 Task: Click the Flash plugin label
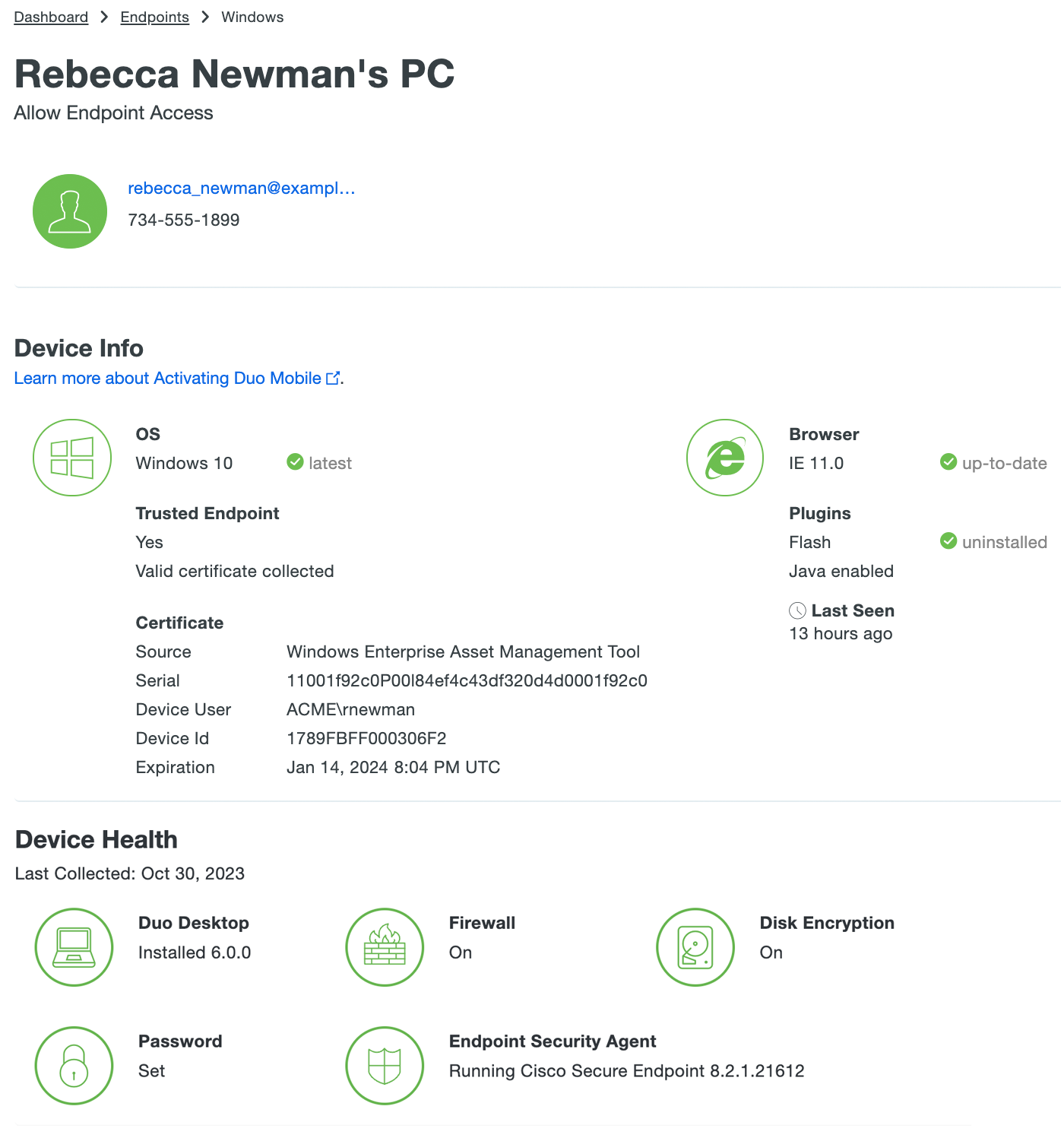pyautogui.click(x=810, y=542)
